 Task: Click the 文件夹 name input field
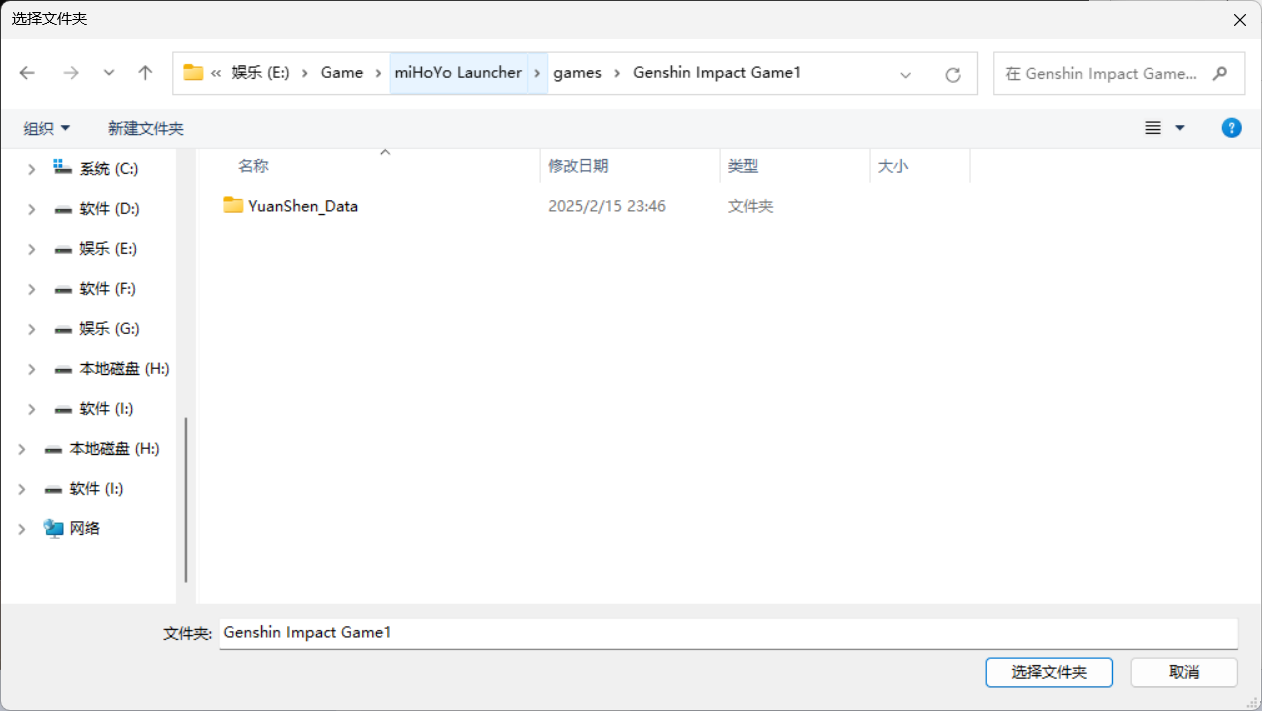click(728, 633)
